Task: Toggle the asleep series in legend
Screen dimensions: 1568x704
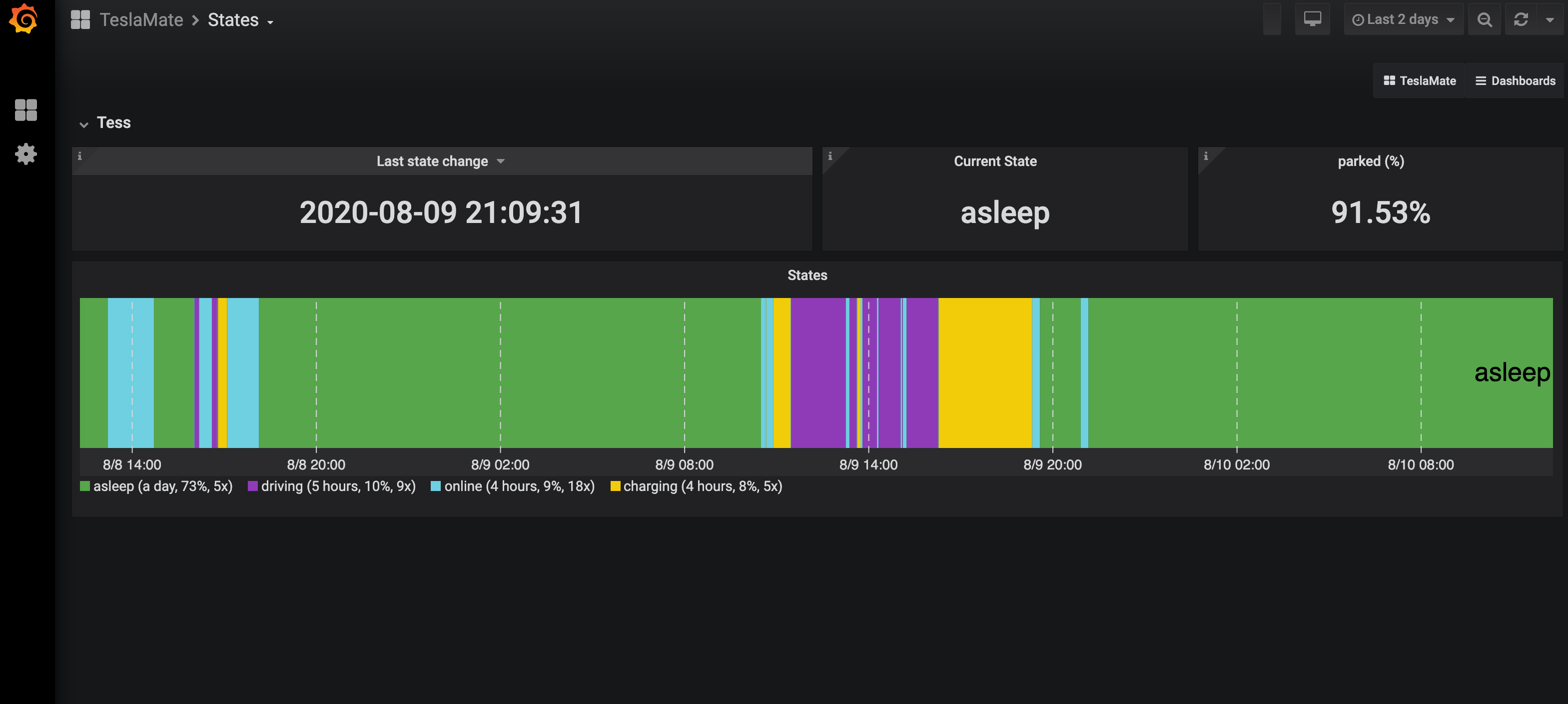Action: [156, 486]
